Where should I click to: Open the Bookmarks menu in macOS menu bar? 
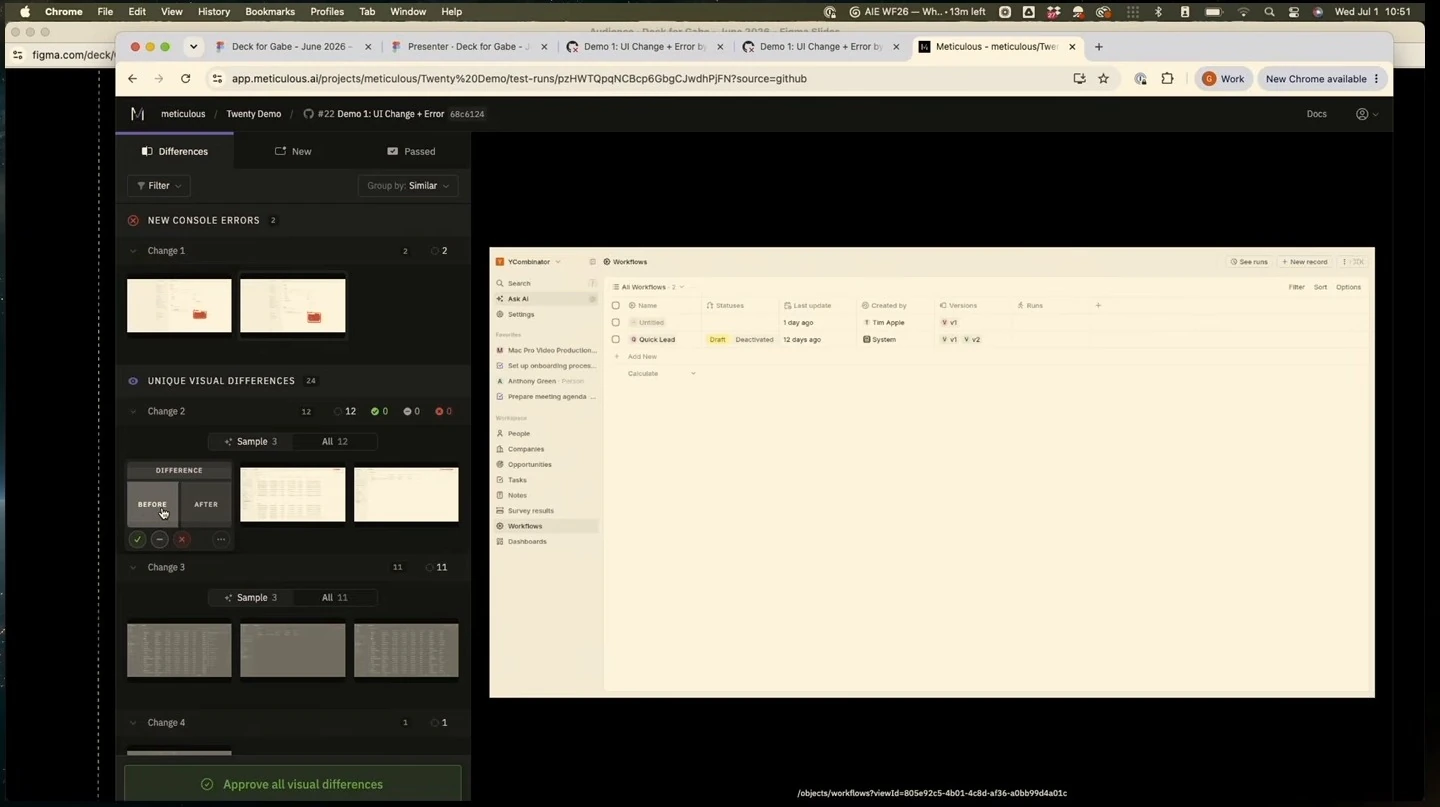coord(270,12)
